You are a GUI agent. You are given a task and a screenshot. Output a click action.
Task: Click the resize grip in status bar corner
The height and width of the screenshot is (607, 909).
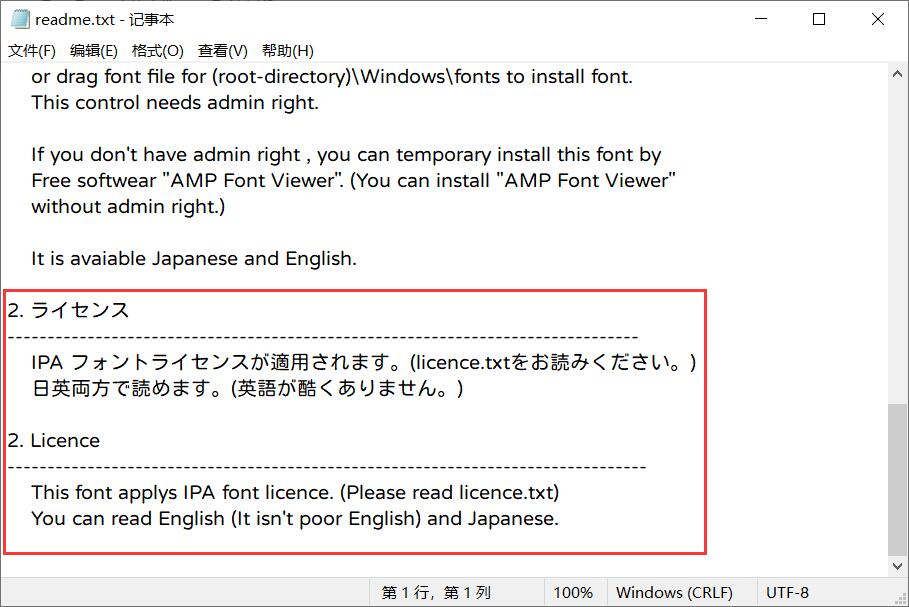pyautogui.click(x=900, y=598)
